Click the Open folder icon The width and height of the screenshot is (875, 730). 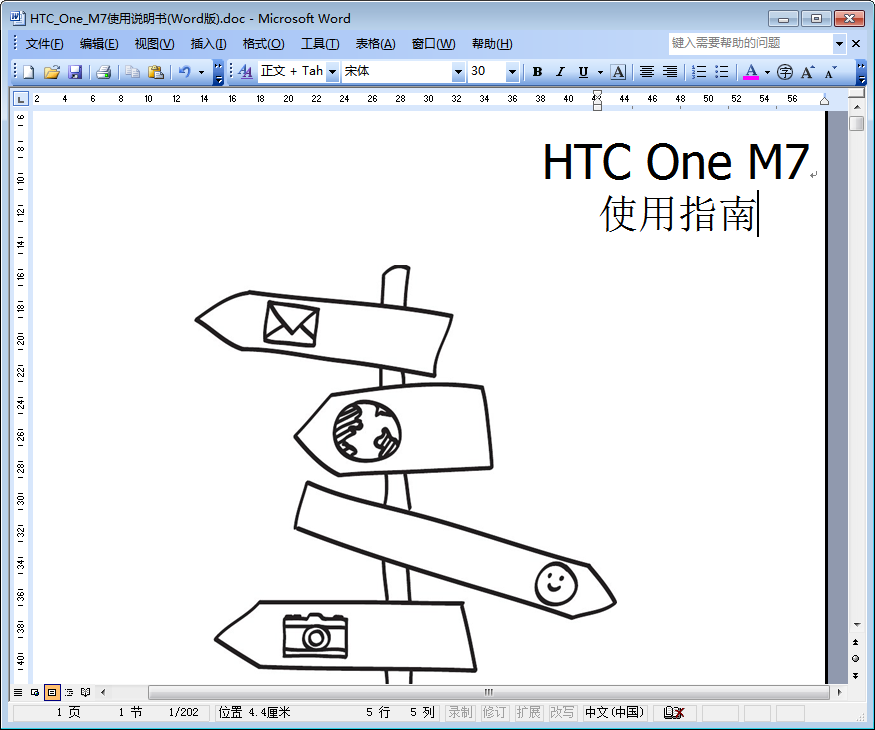coord(52,72)
